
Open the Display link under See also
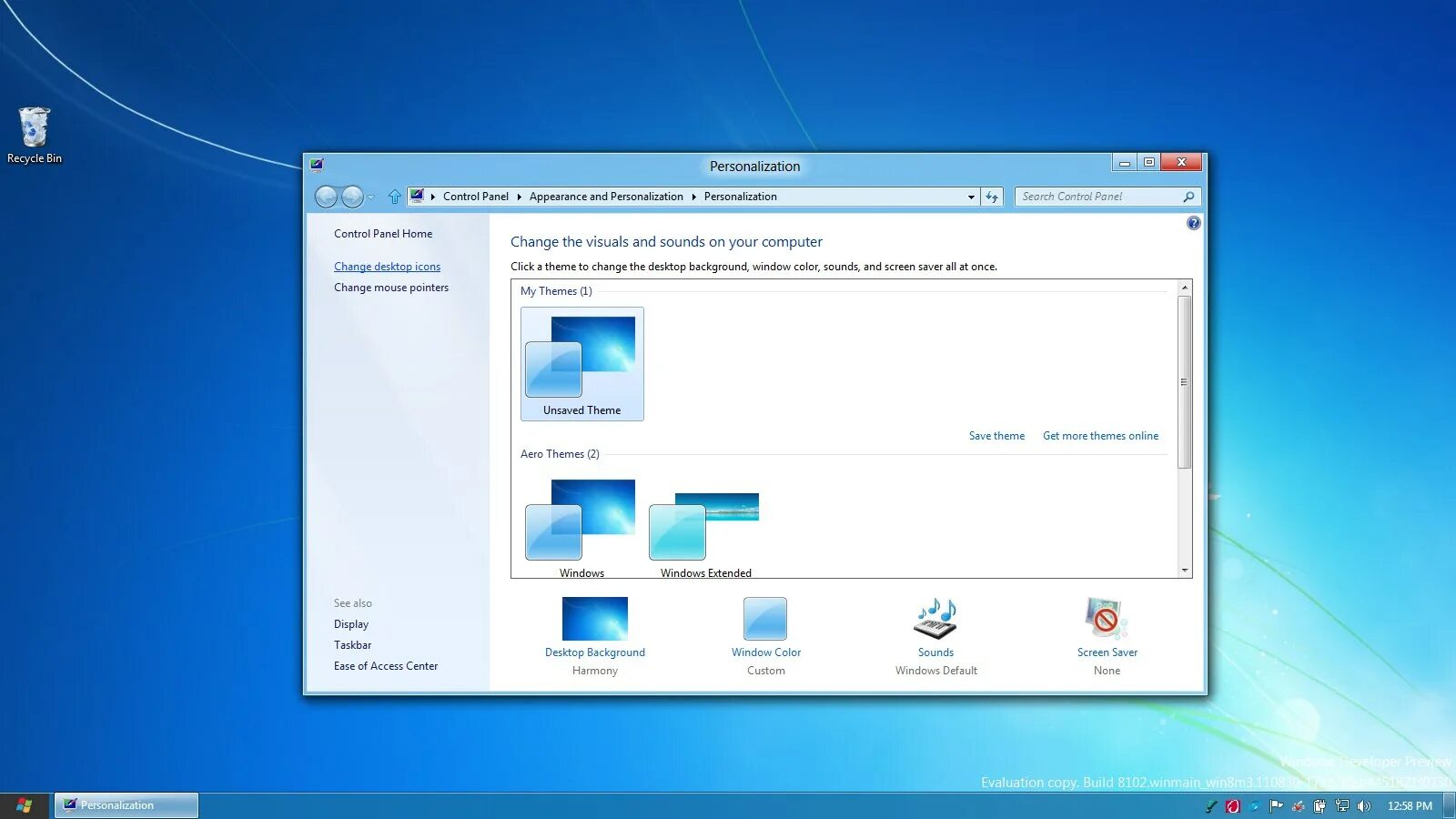pyautogui.click(x=351, y=624)
